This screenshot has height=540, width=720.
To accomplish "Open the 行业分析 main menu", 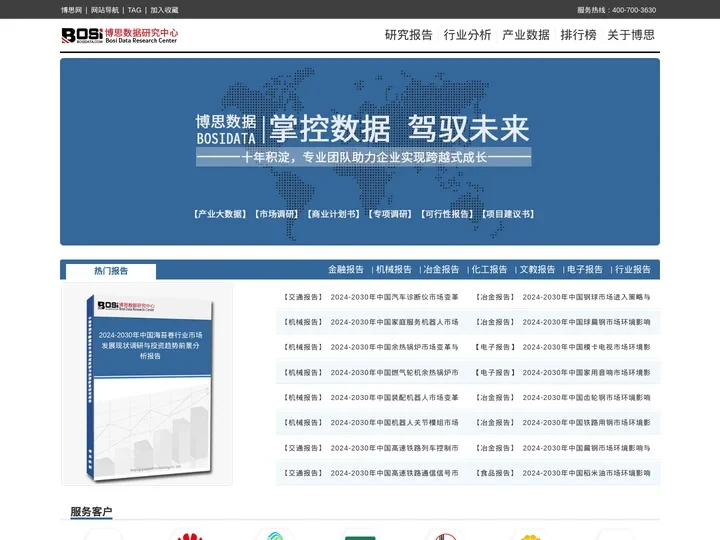I will click(467, 35).
